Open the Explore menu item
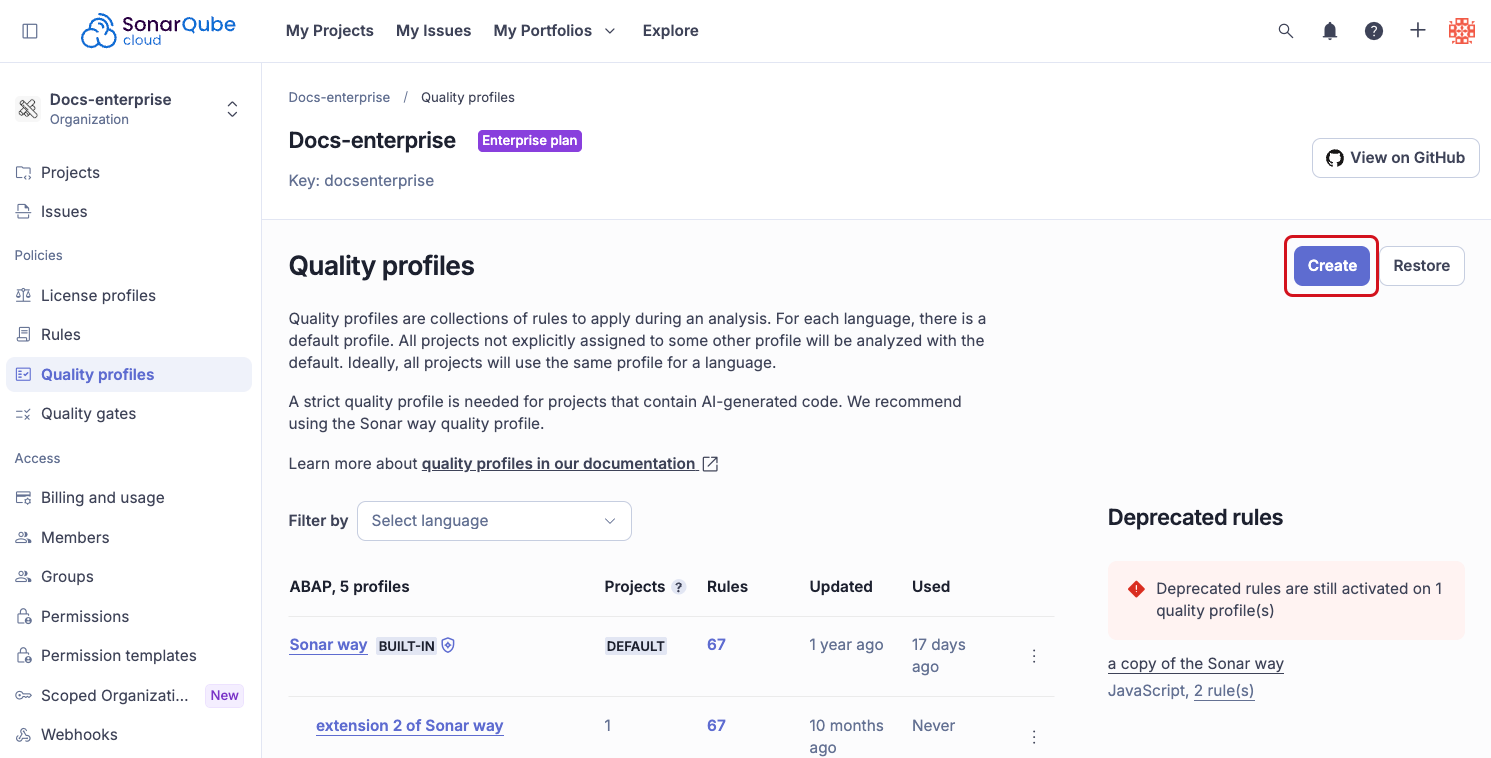The height and width of the screenshot is (758, 1491). [x=670, y=31]
